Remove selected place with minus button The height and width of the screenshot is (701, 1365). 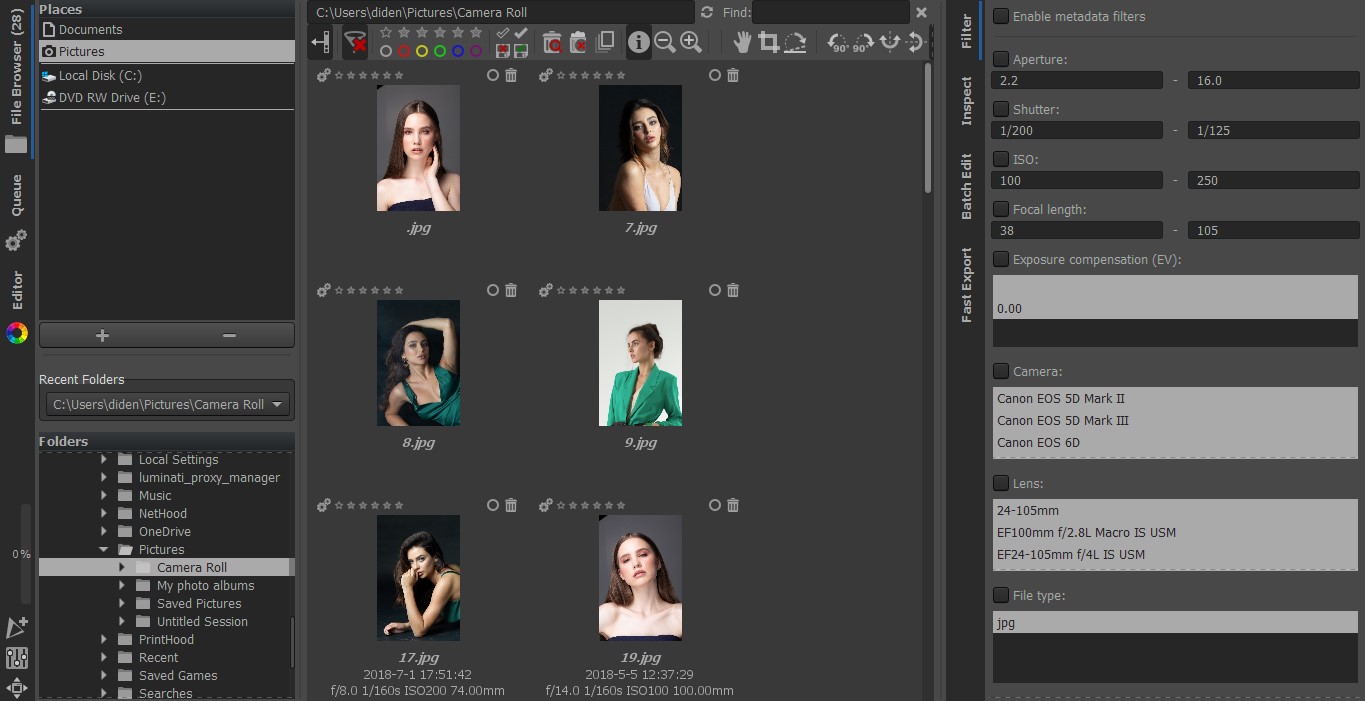[x=230, y=335]
